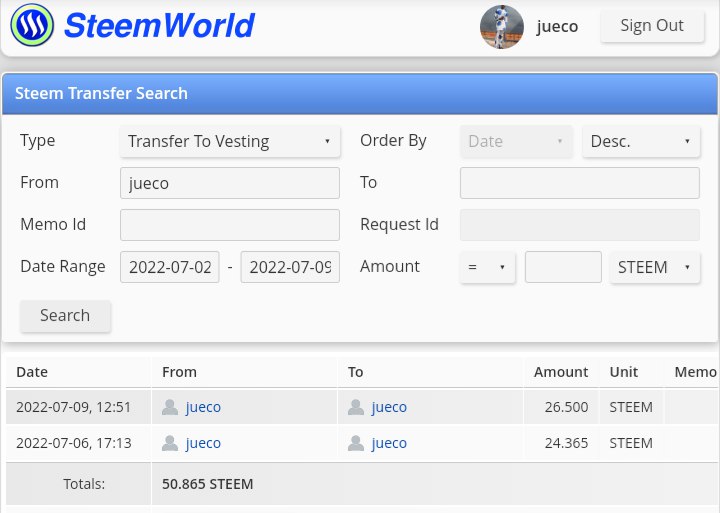
Task: Click the SteemWorld title text
Action: point(159,25)
